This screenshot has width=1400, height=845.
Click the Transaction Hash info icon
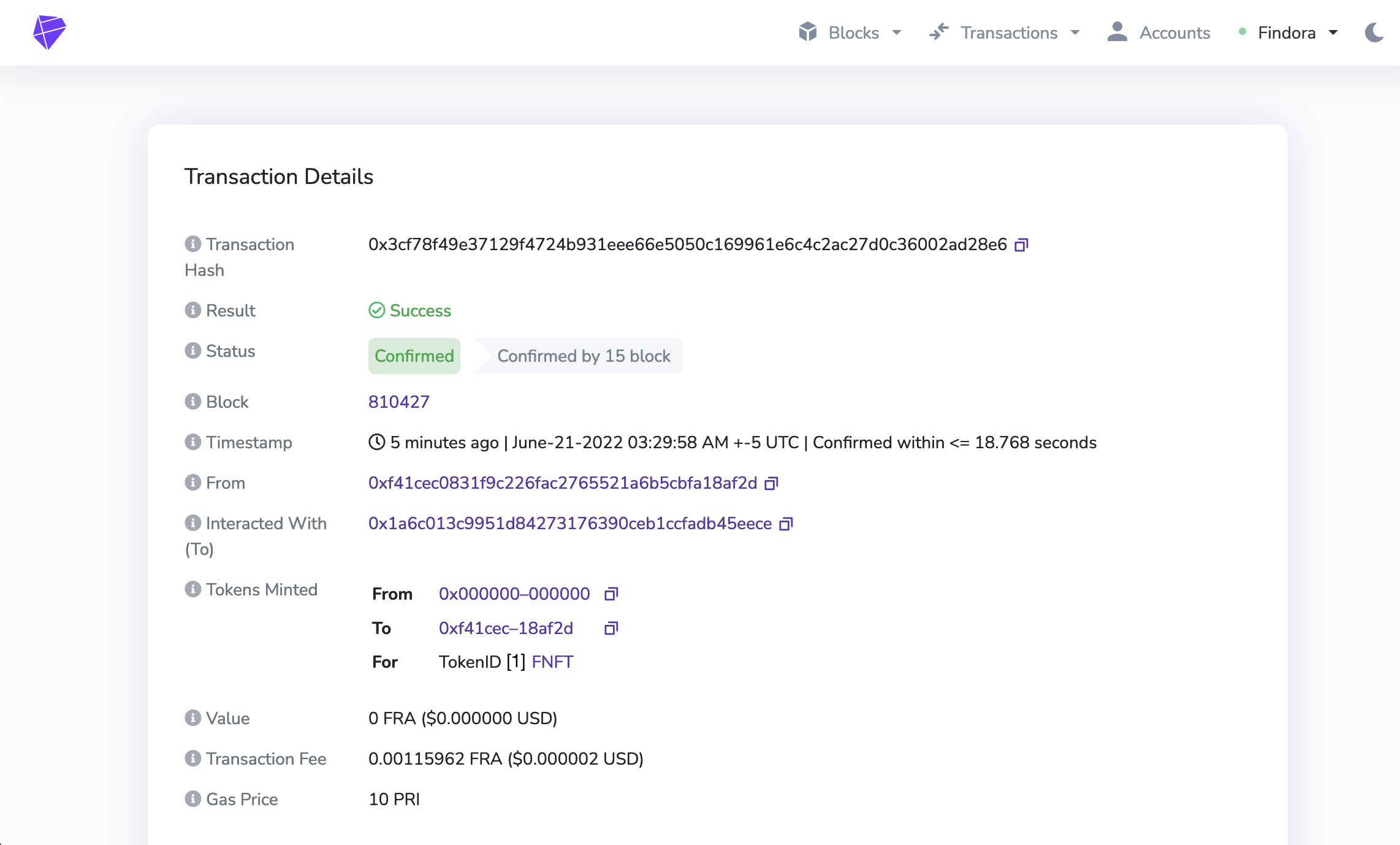(x=193, y=244)
